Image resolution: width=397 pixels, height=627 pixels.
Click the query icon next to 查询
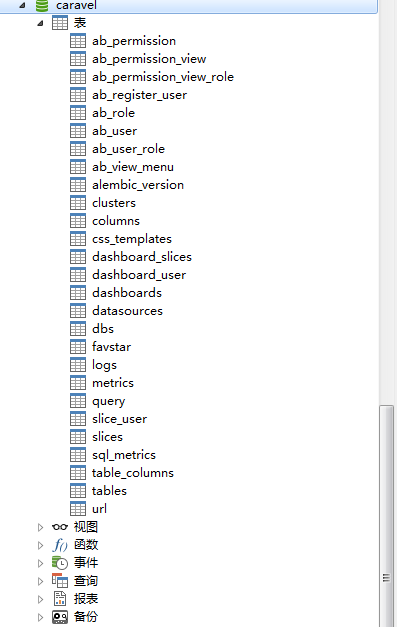[60, 581]
